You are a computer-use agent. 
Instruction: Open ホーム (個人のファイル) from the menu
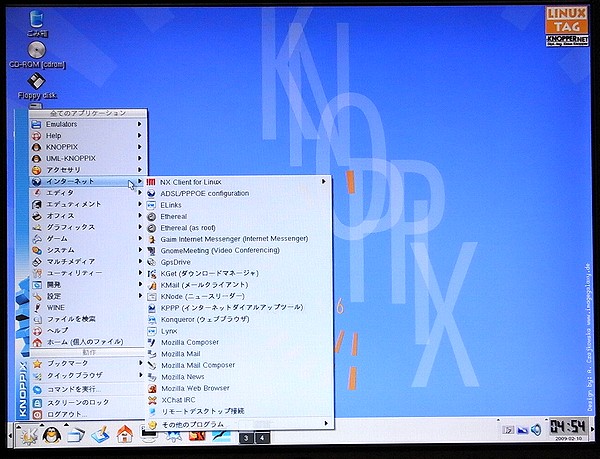88,342
